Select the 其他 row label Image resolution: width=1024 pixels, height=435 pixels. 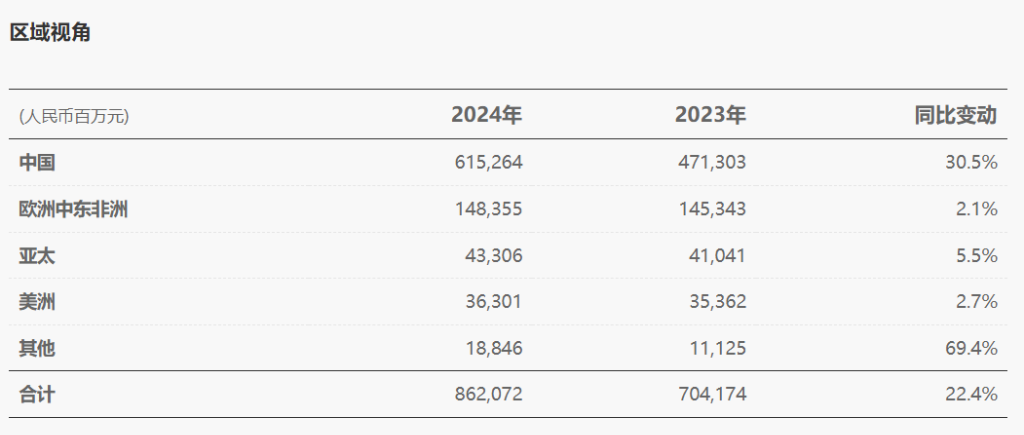pyautogui.click(x=37, y=348)
